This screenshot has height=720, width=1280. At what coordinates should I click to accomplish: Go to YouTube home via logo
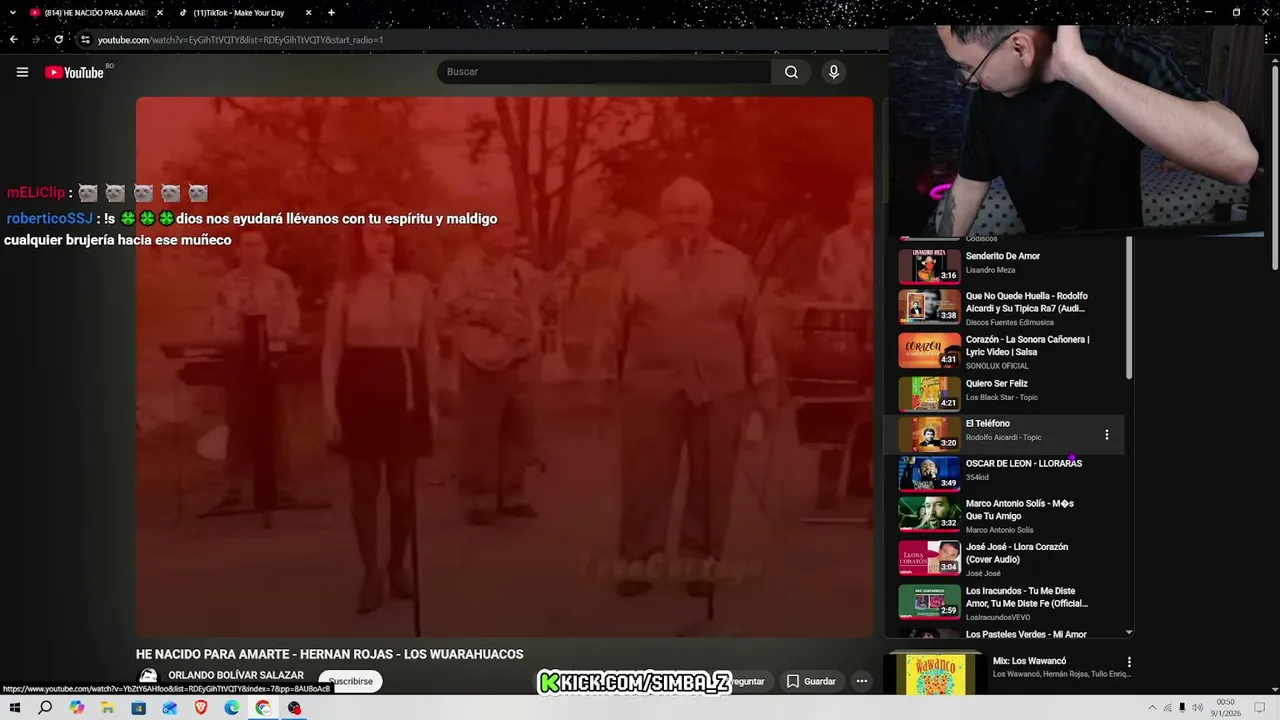(75, 72)
